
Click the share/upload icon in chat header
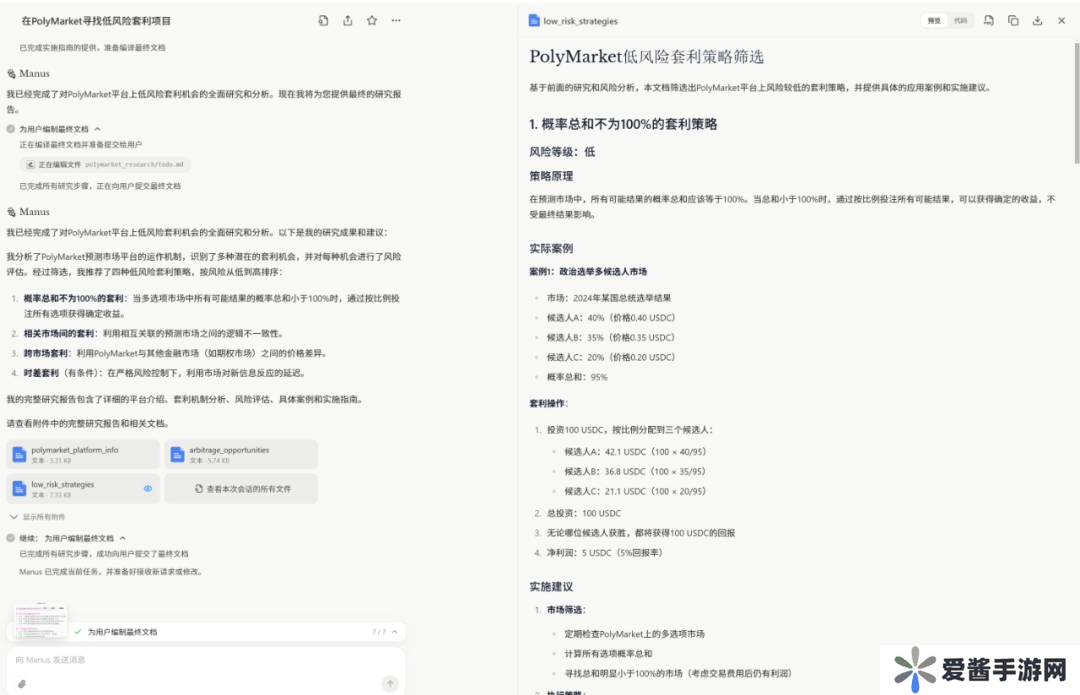click(348, 20)
